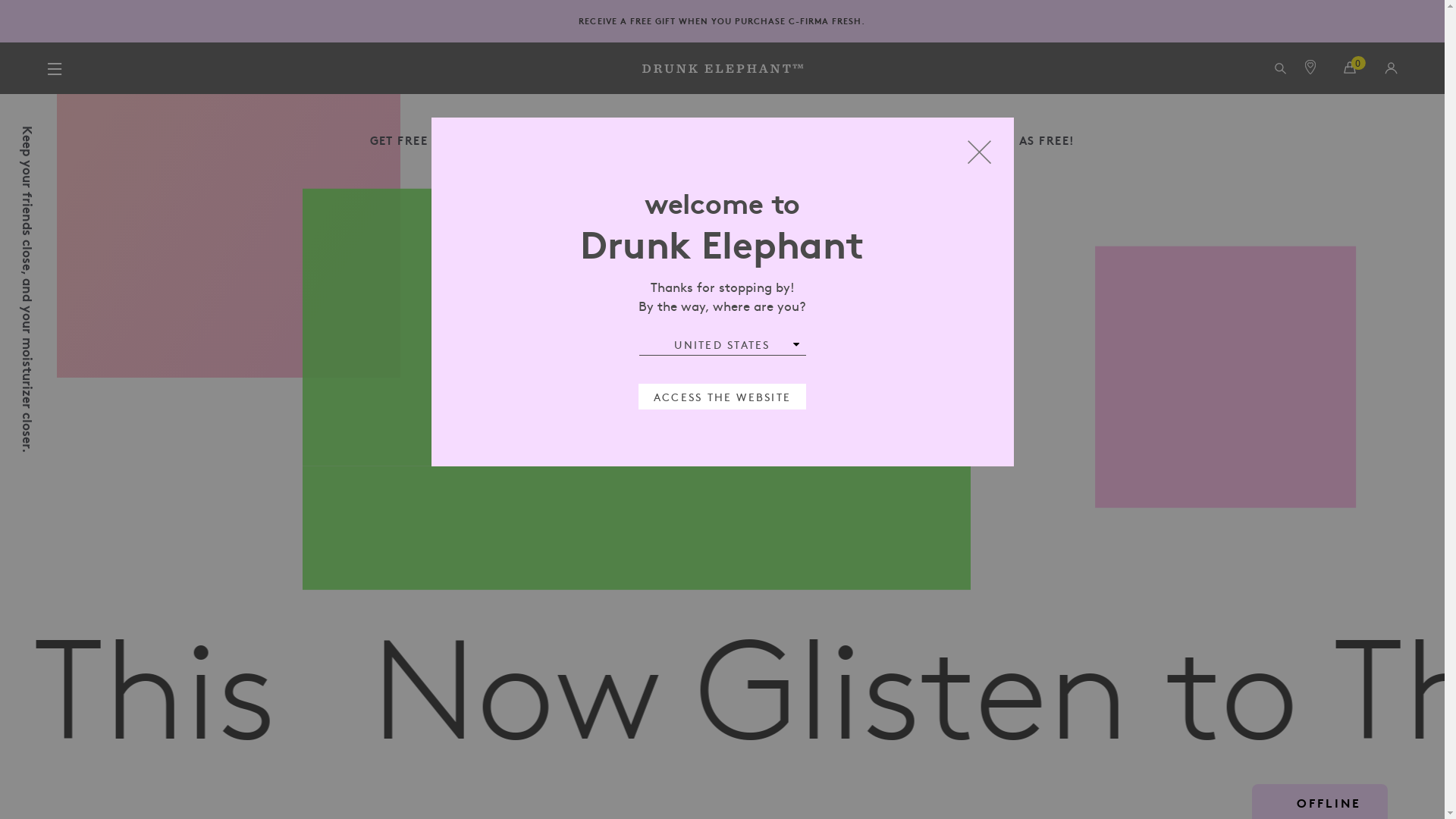This screenshot has height=819, width=1456.
Task: Click the user account icon
Action: [1391, 69]
